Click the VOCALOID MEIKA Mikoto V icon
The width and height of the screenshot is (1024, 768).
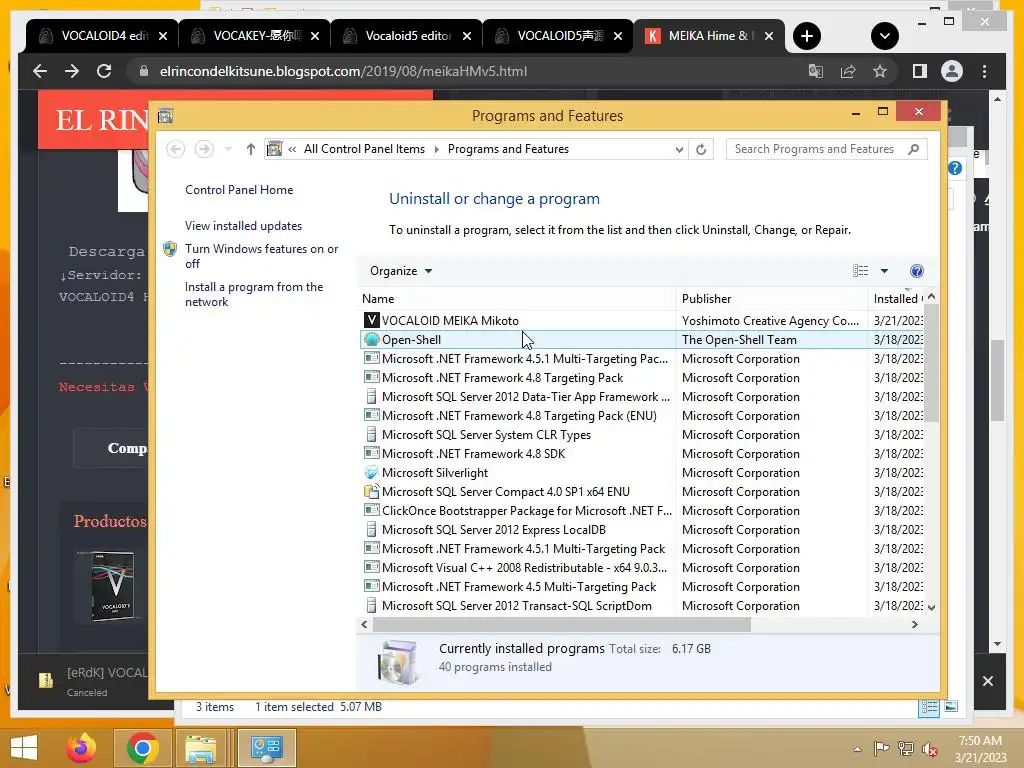pyautogui.click(x=371, y=320)
